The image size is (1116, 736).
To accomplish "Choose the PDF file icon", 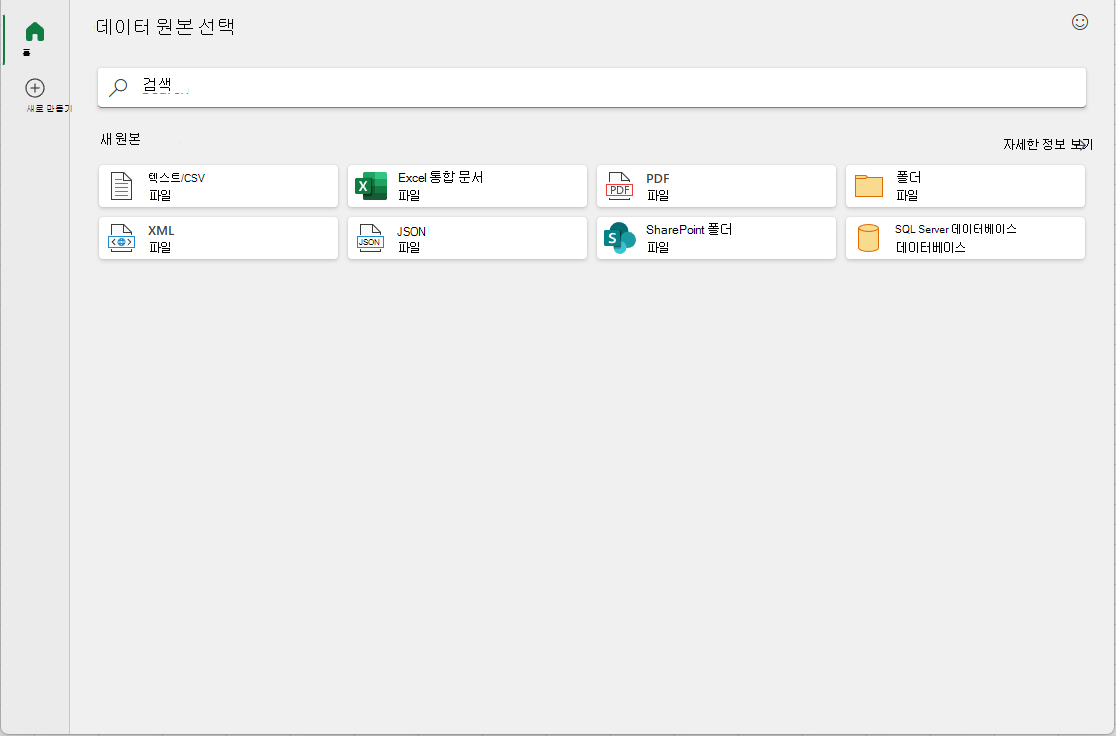I will click(x=619, y=186).
